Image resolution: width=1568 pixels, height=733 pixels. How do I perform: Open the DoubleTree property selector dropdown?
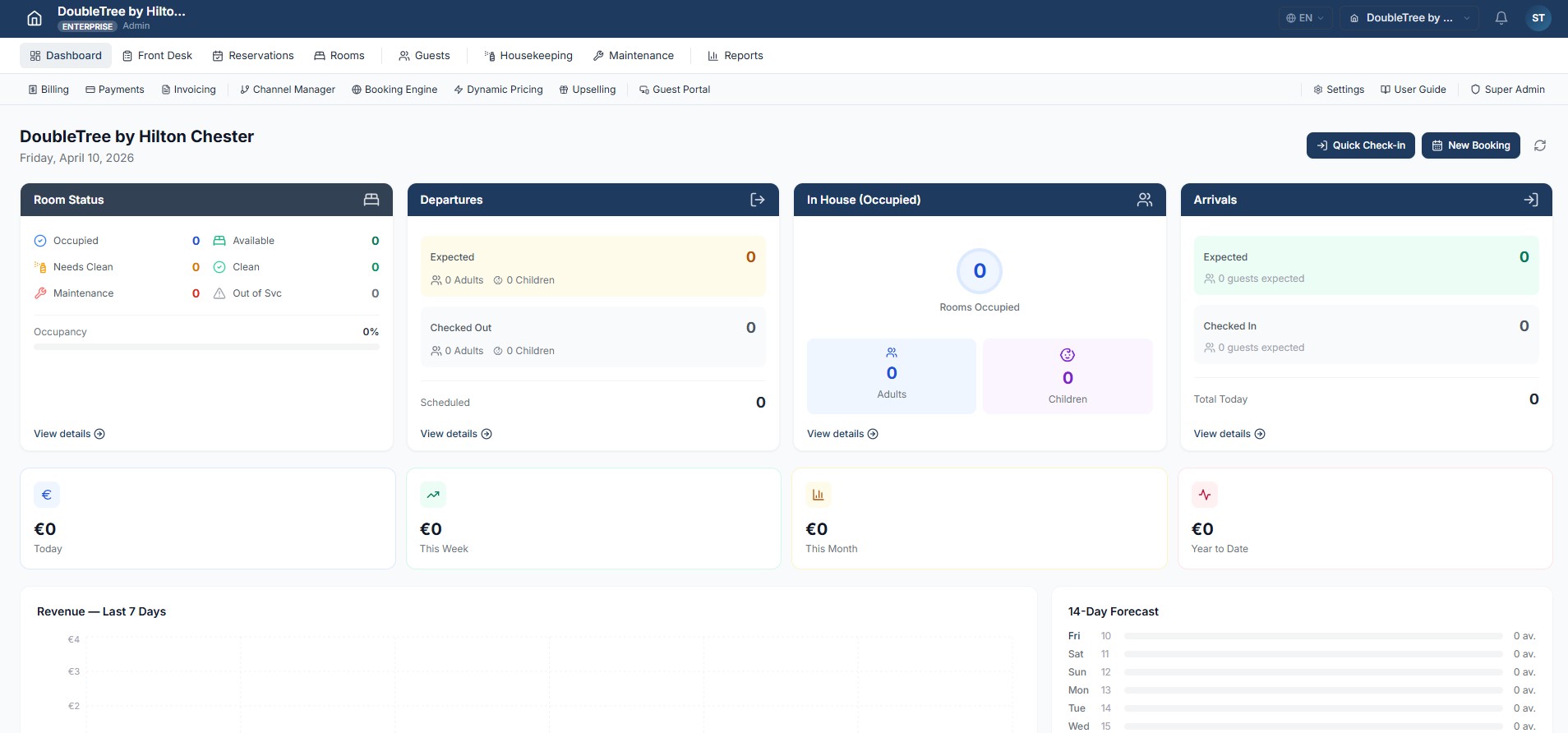pos(1409,18)
